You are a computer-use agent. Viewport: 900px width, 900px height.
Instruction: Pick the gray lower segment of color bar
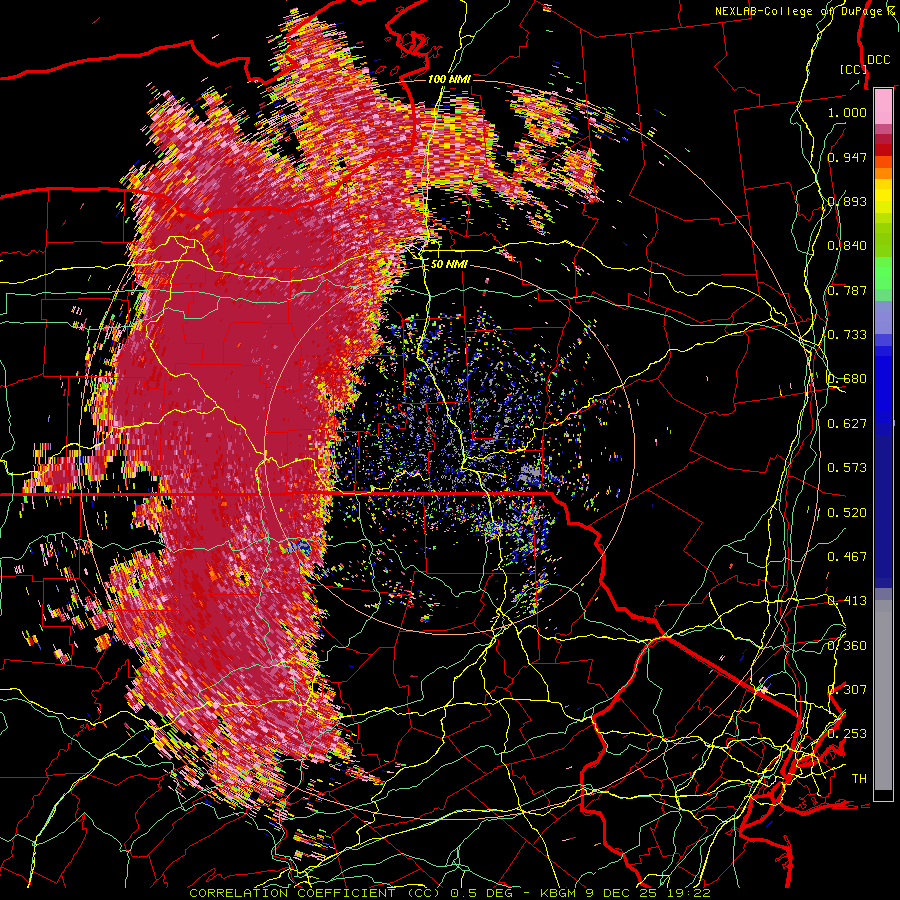tap(883, 695)
